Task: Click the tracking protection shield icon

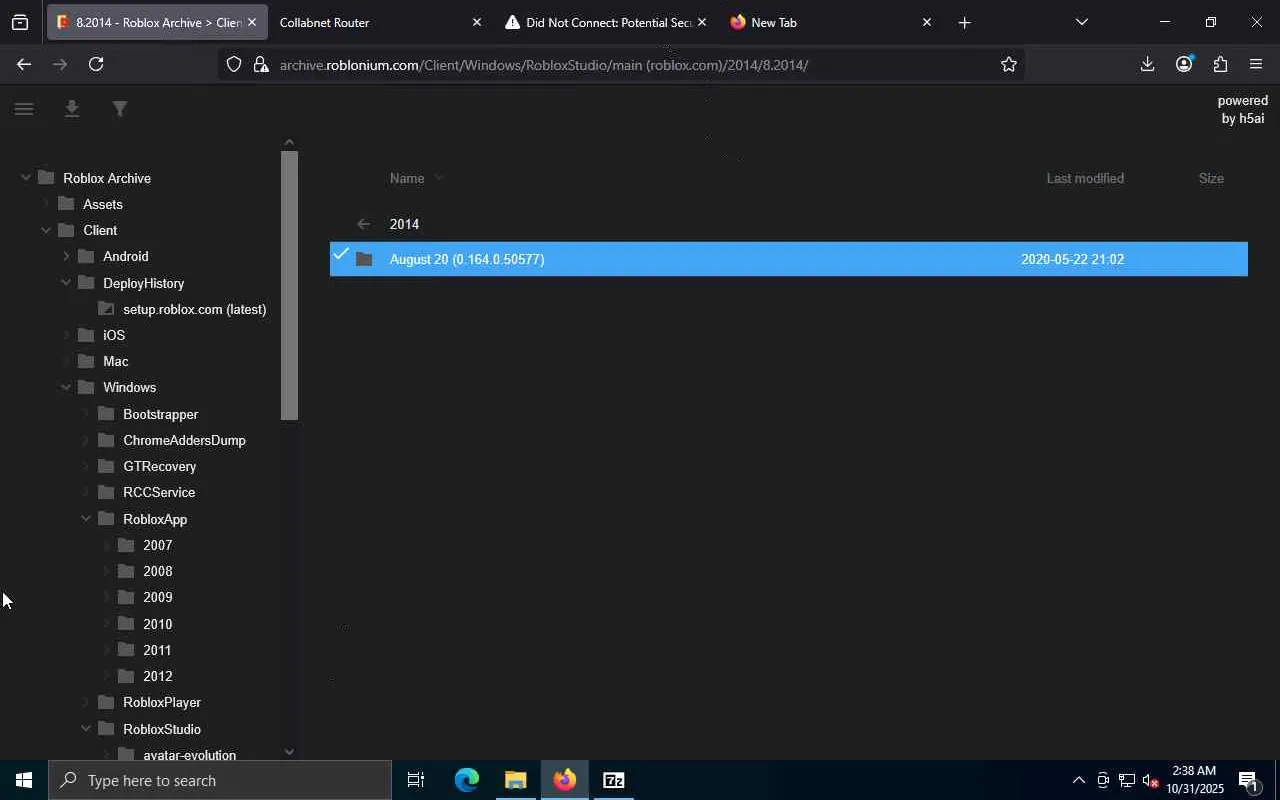Action: coord(233,64)
